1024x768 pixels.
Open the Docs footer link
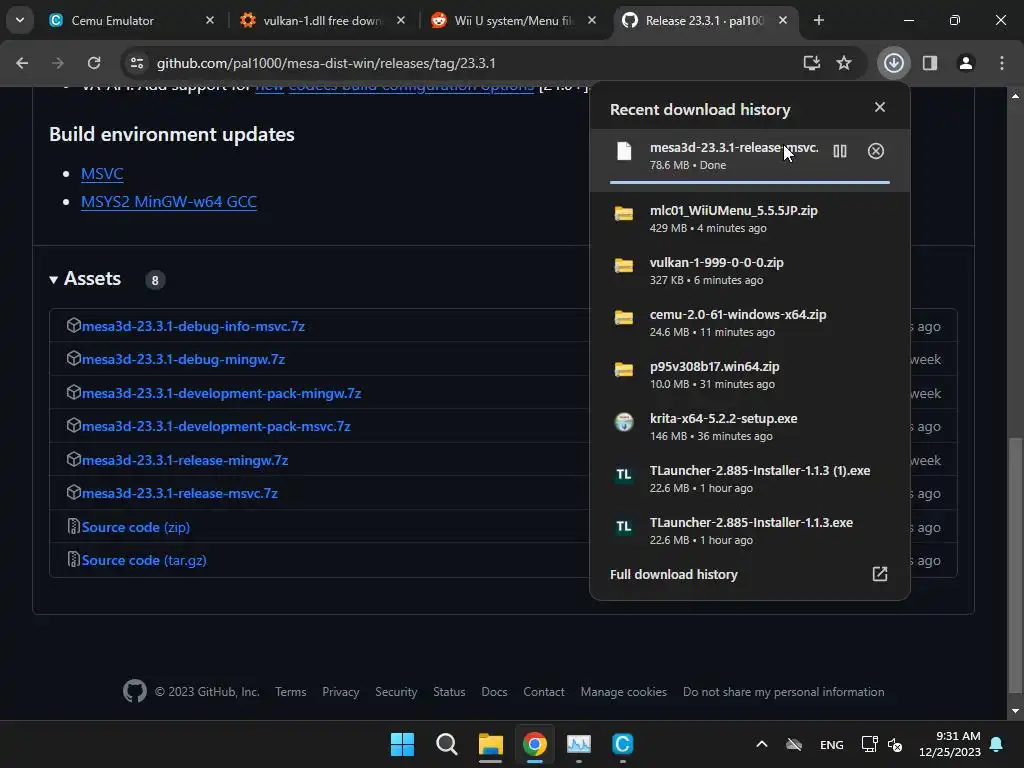tap(494, 692)
